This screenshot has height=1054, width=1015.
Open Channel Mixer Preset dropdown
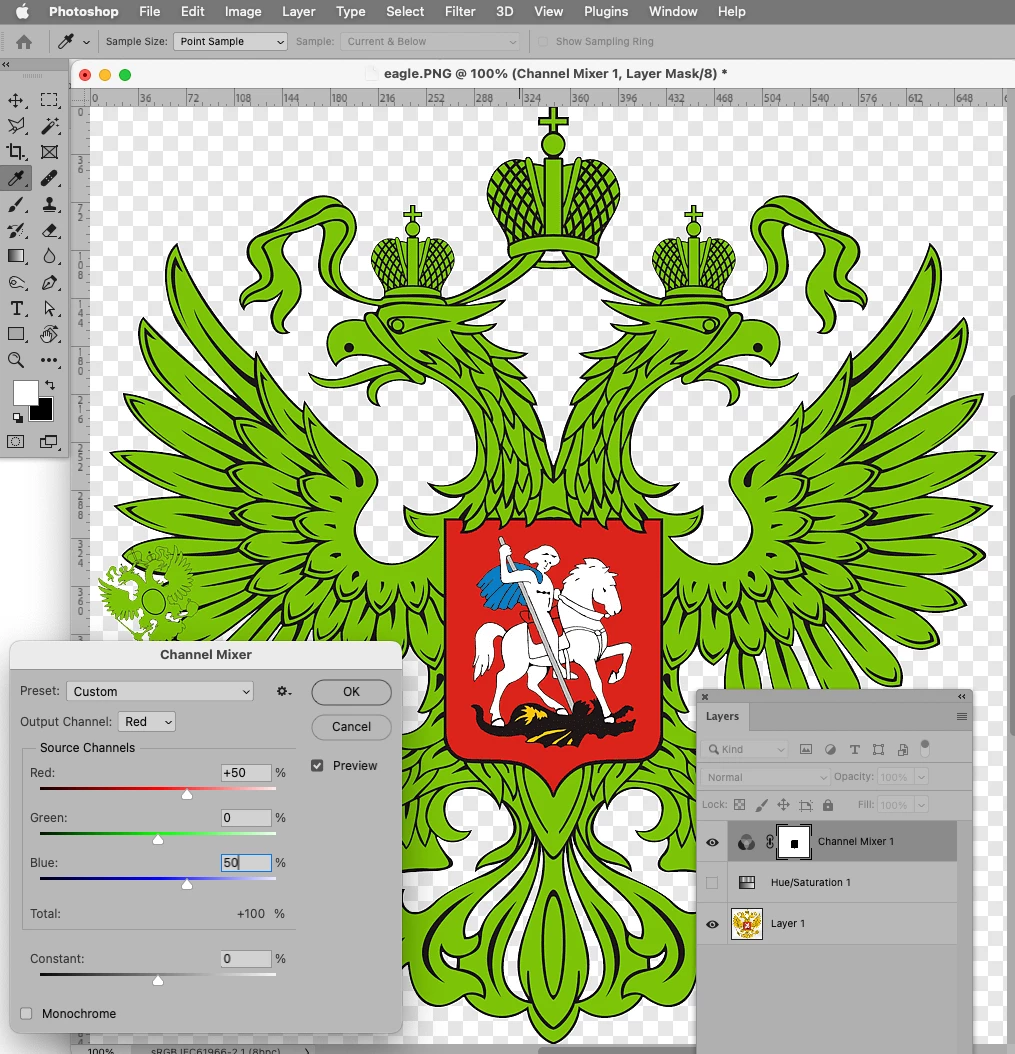160,691
